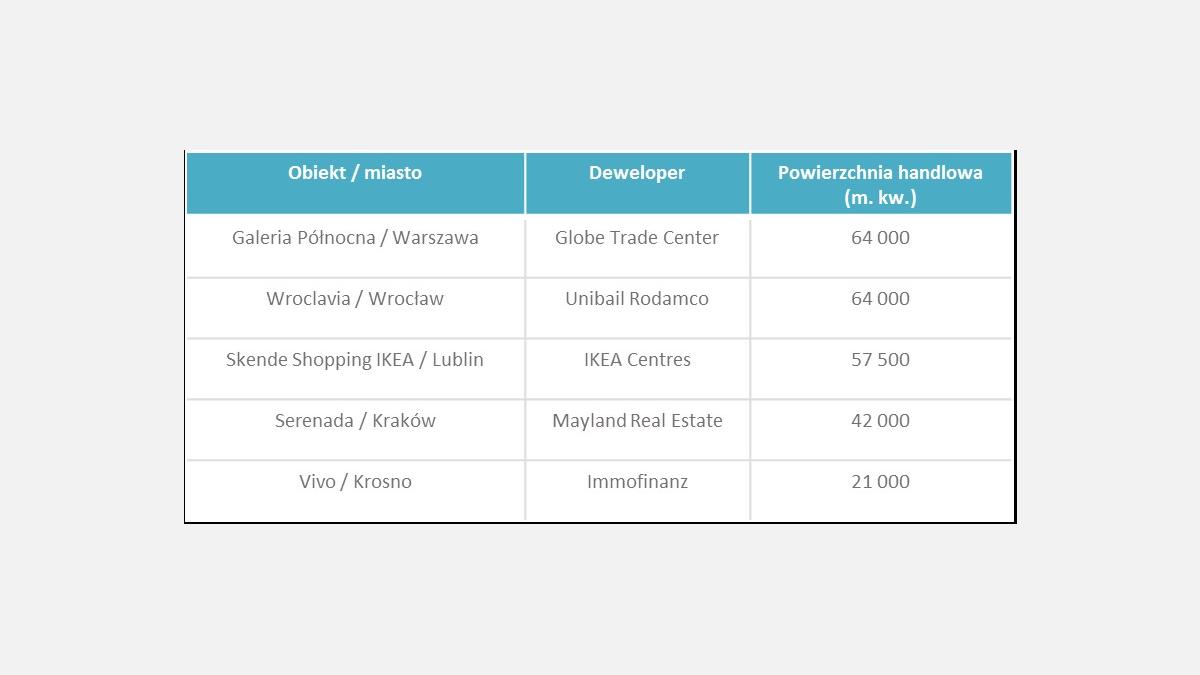Click the 'Powierzchnia handlowa' column header
1200x675 pixels.
click(880, 172)
